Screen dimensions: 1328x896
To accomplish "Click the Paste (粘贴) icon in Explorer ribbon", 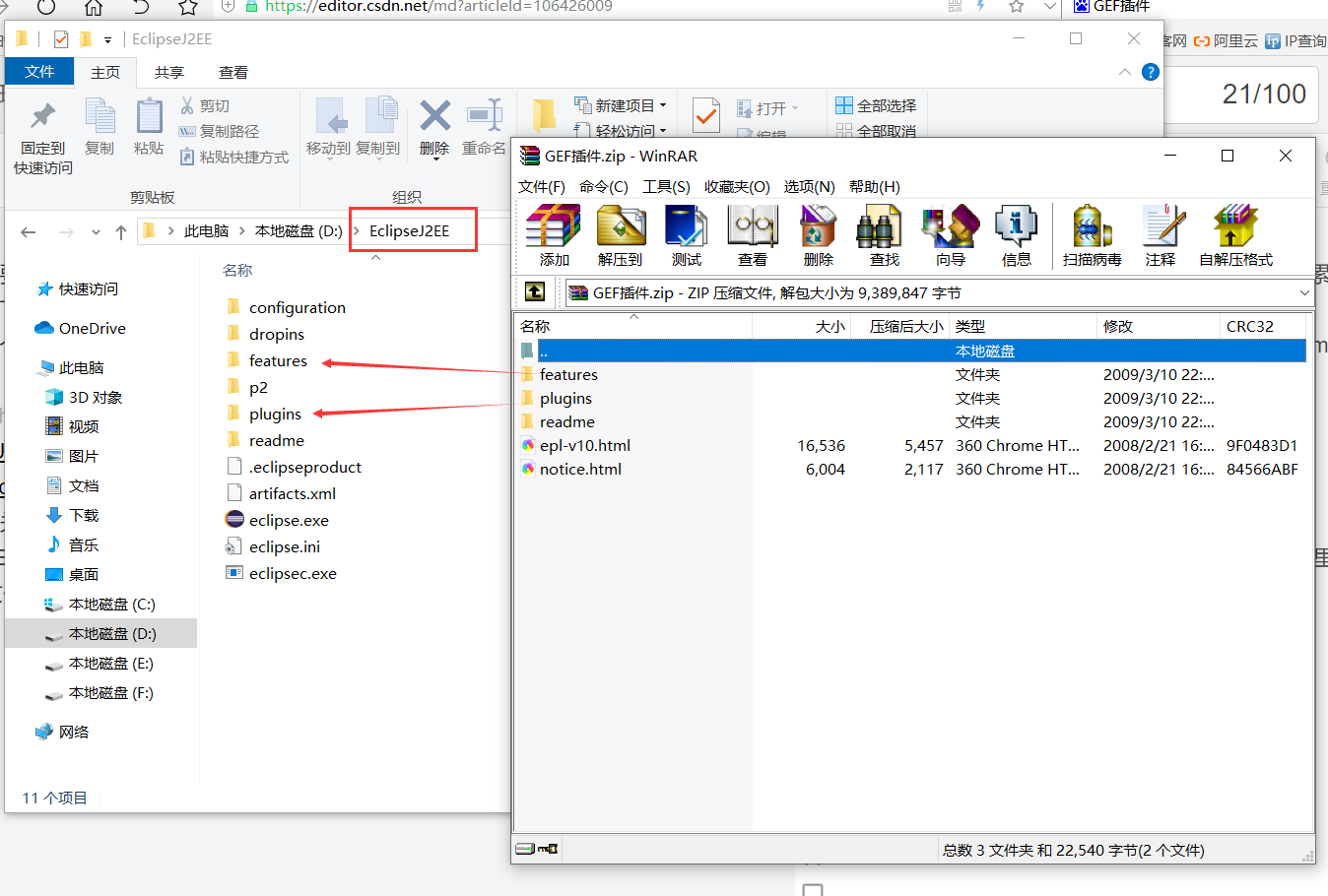I will 149,128.
